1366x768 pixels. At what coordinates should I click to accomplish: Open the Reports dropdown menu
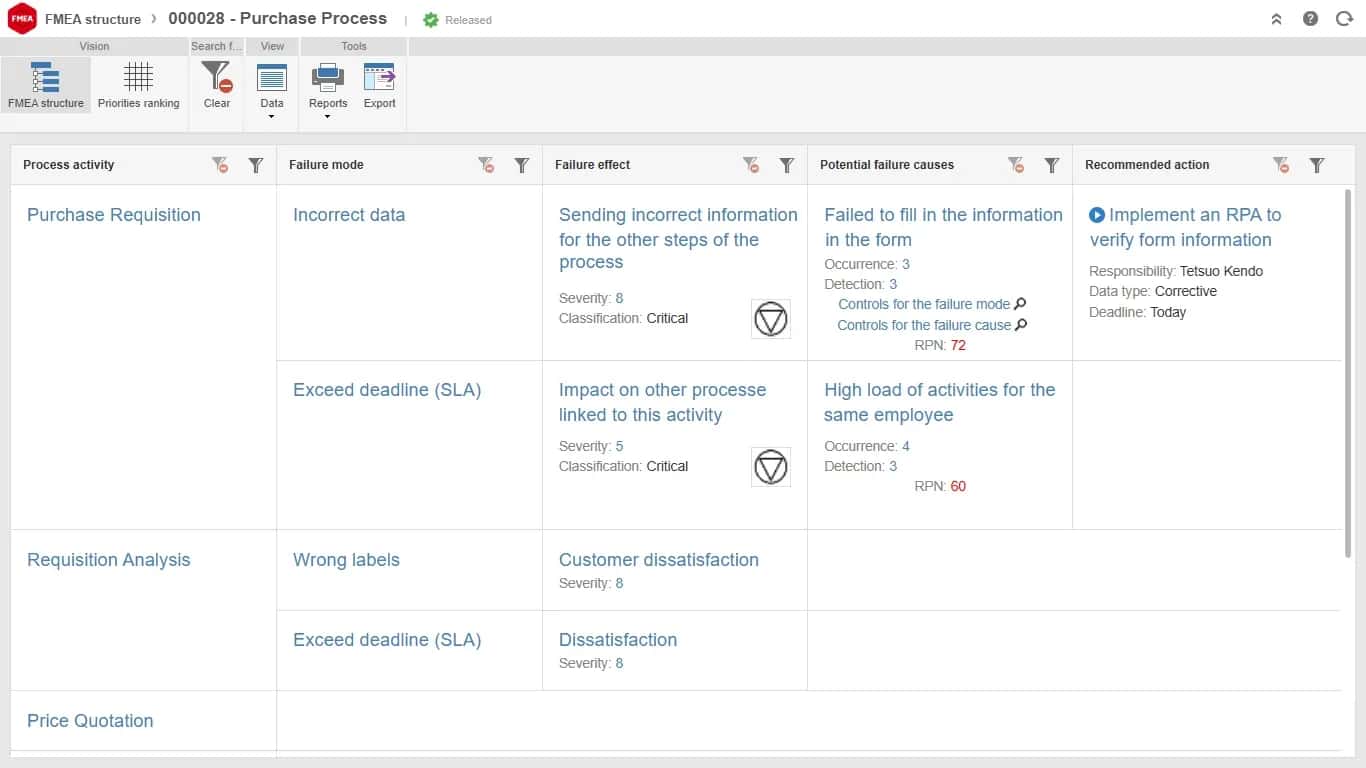point(328,90)
